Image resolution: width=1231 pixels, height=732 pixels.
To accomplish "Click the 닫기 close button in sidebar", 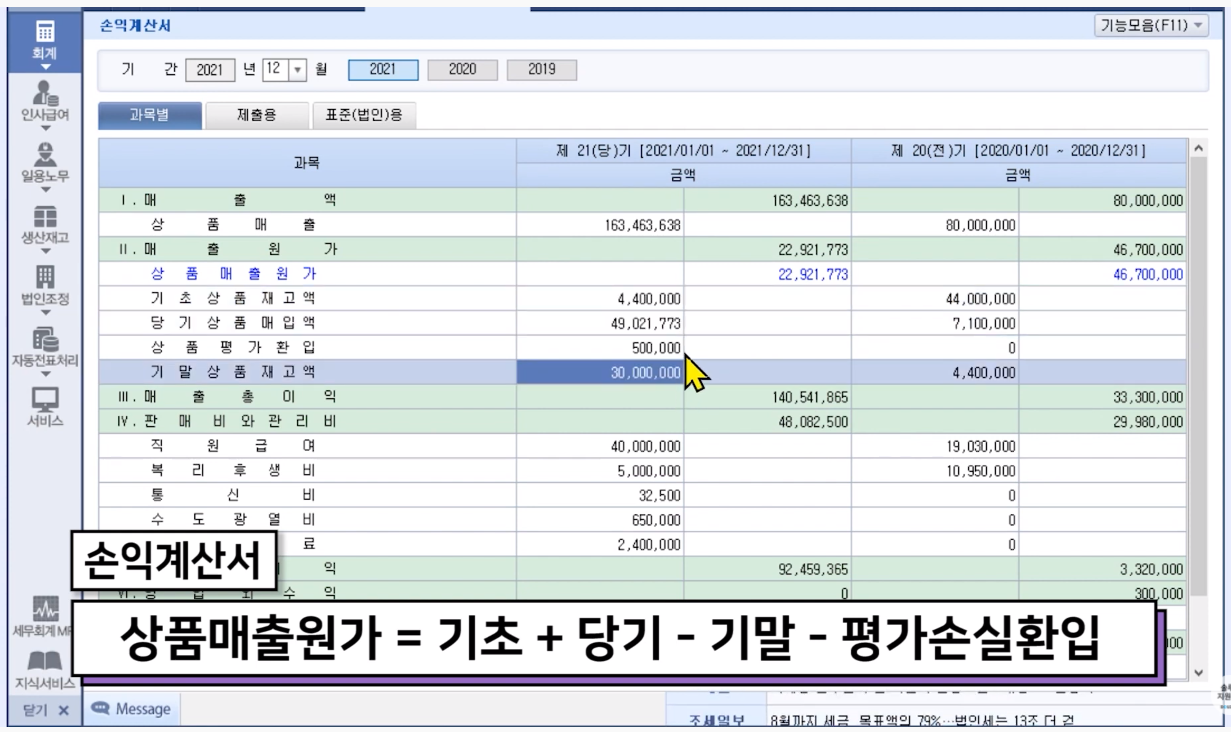I will pos(44,709).
